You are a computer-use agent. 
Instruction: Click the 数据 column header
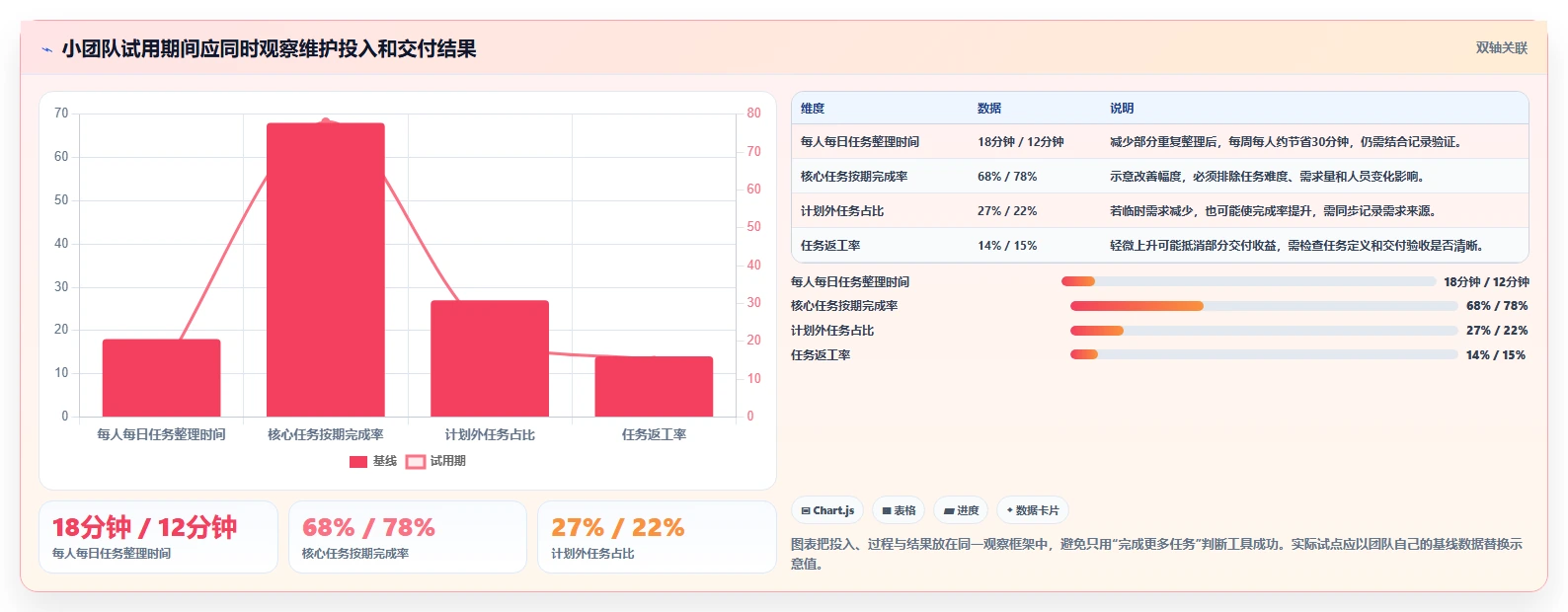point(989,109)
